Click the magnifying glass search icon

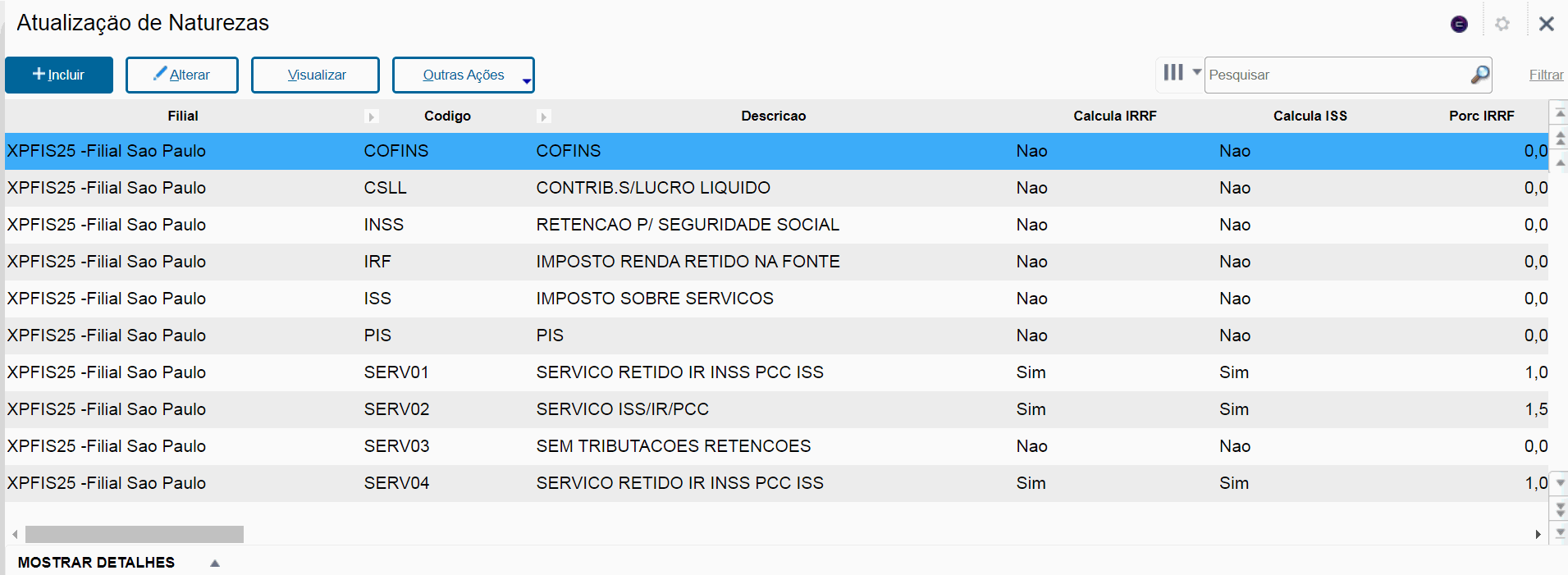click(x=1479, y=75)
